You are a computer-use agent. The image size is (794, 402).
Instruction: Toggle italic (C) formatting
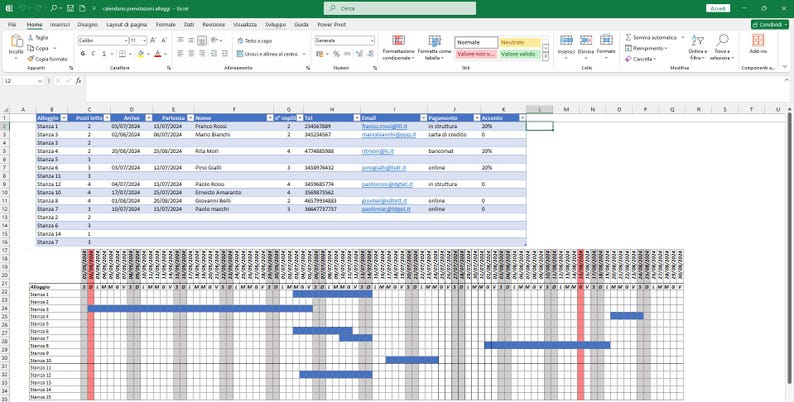93,54
